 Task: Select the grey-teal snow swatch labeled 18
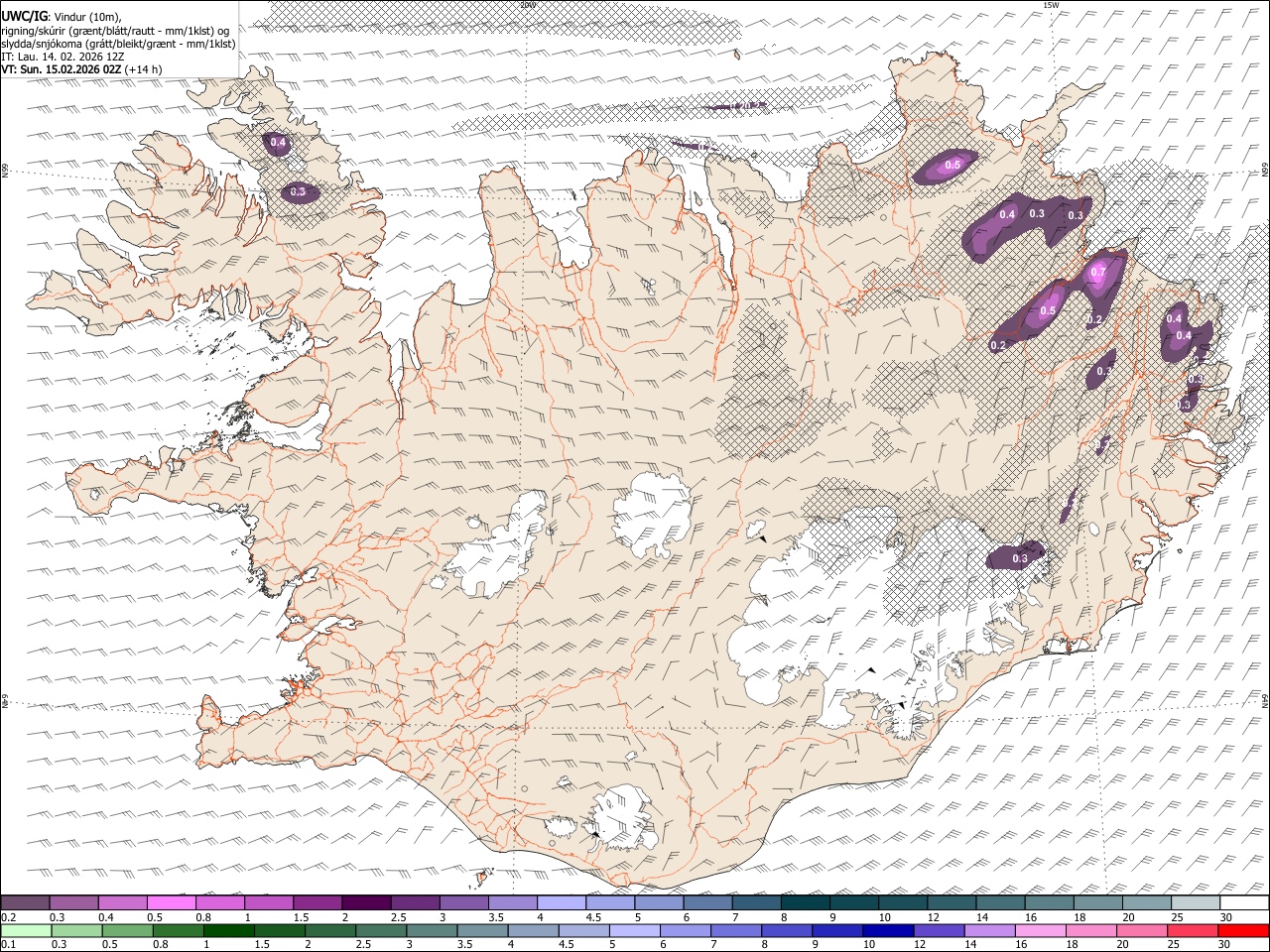pos(1097,902)
